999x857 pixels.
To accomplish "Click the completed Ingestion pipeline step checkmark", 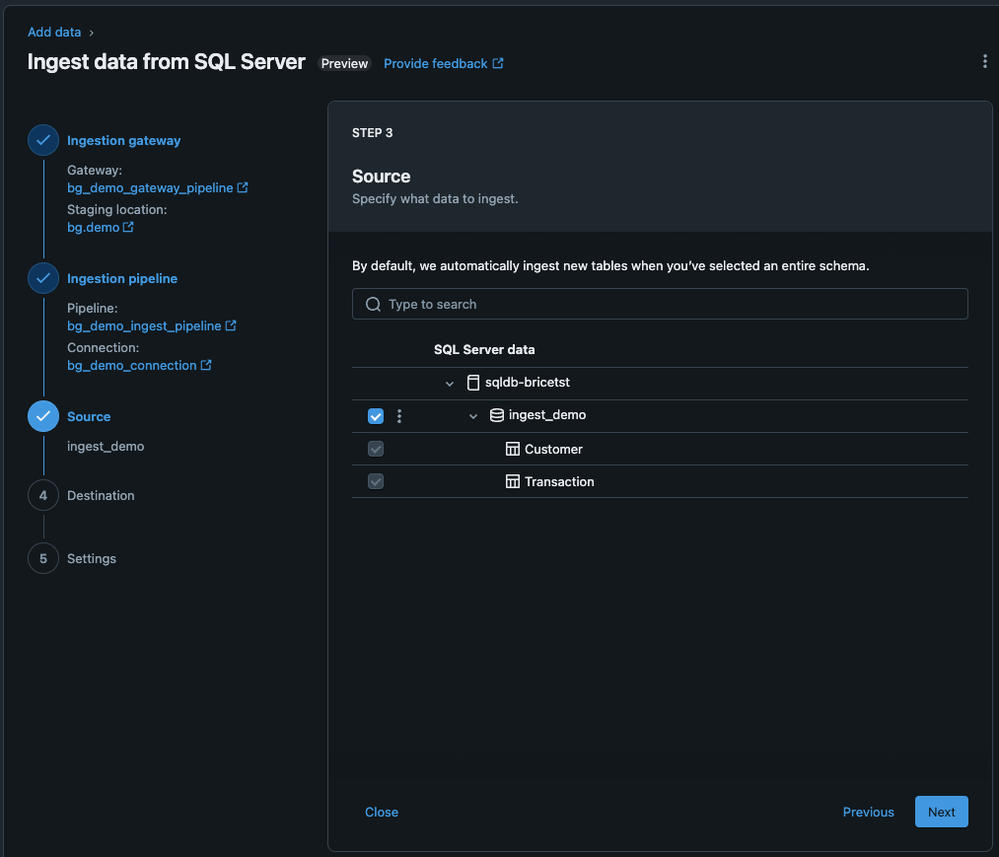I will tap(43, 278).
